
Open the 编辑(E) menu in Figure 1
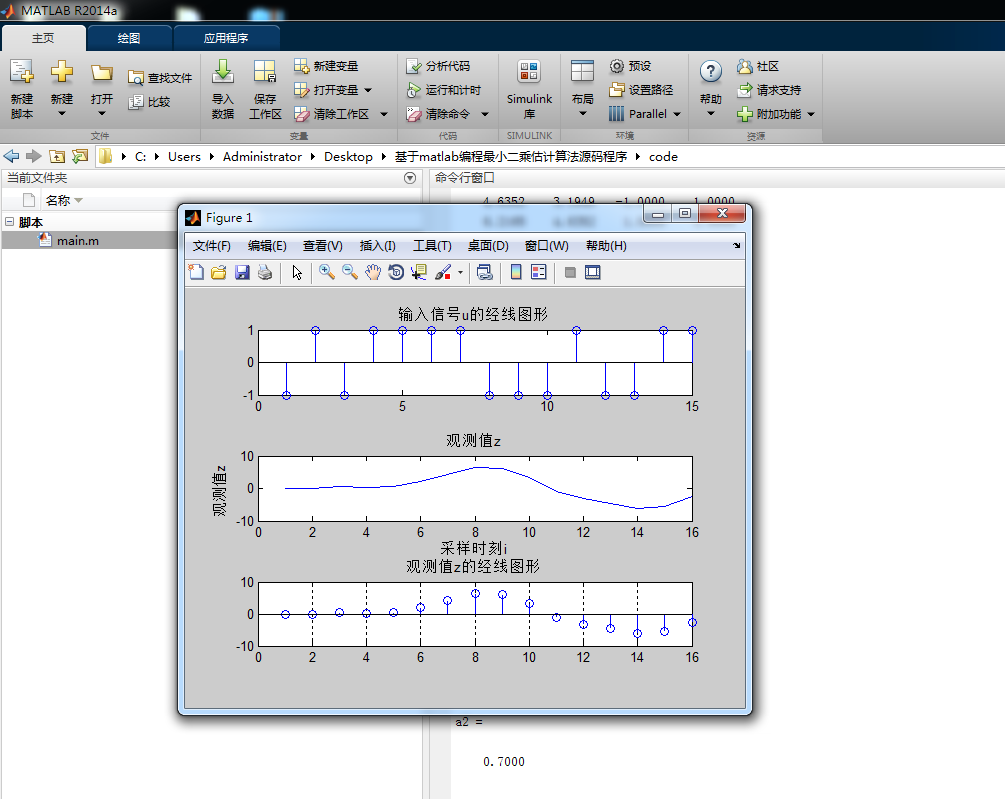[267, 246]
